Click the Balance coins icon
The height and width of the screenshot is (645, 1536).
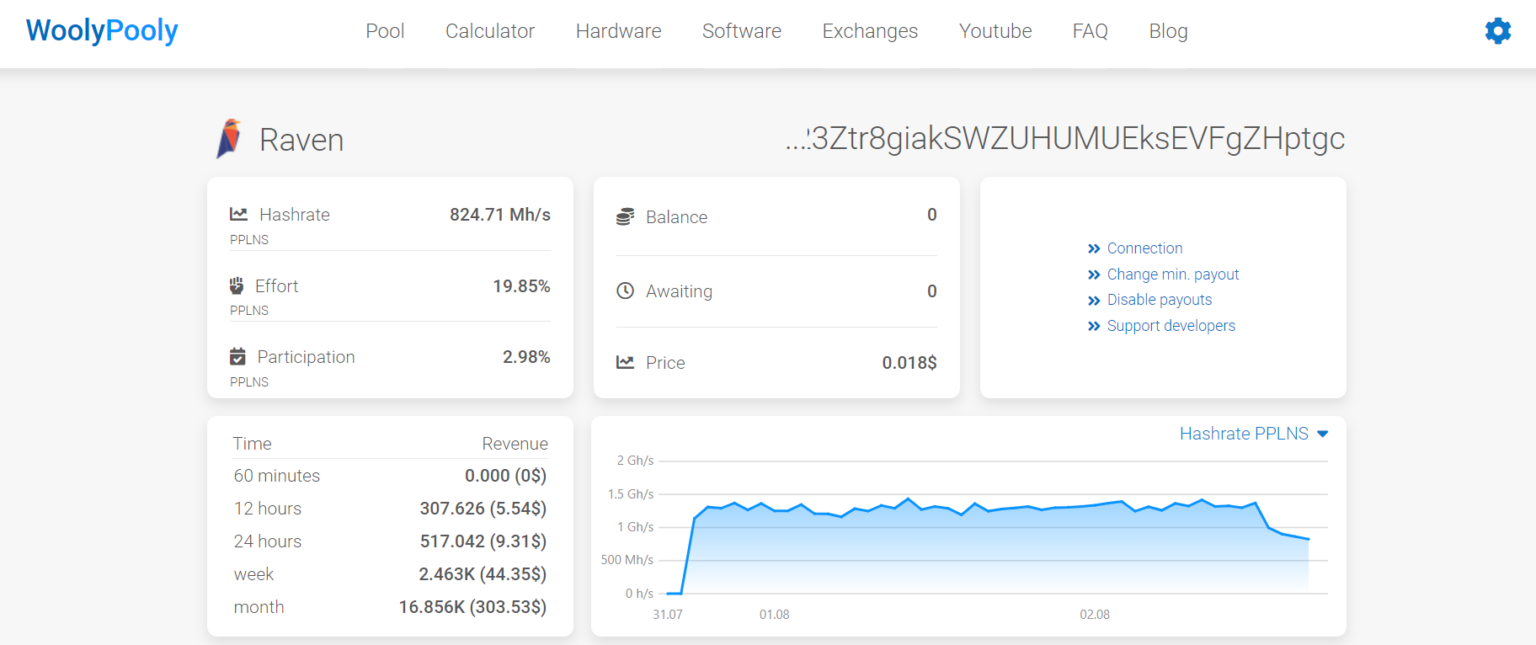click(x=623, y=215)
